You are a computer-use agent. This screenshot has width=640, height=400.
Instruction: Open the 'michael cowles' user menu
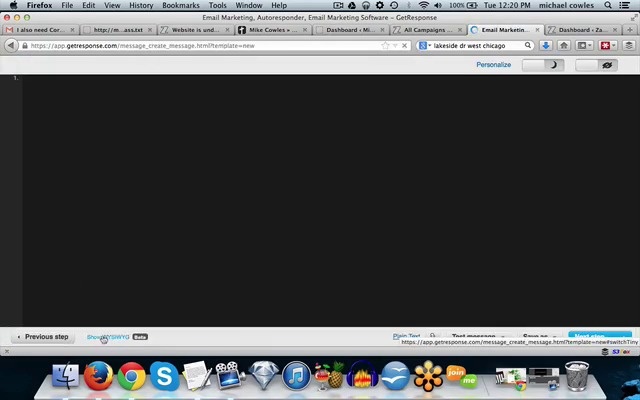pyautogui.click(x=566, y=5)
